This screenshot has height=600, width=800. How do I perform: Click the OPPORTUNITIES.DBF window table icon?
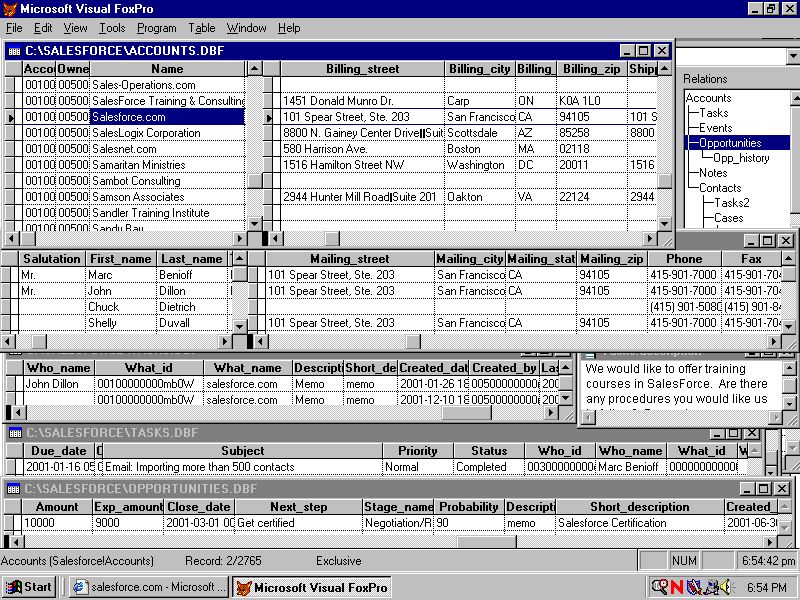coord(13,489)
